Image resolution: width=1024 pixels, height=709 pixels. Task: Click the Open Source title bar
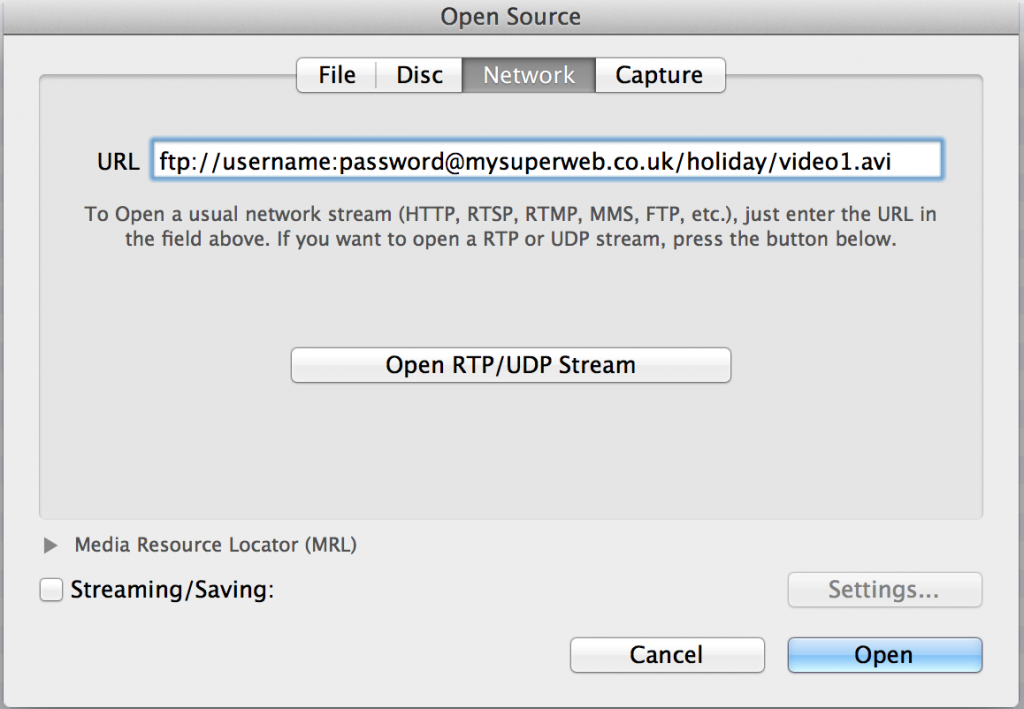[511, 16]
